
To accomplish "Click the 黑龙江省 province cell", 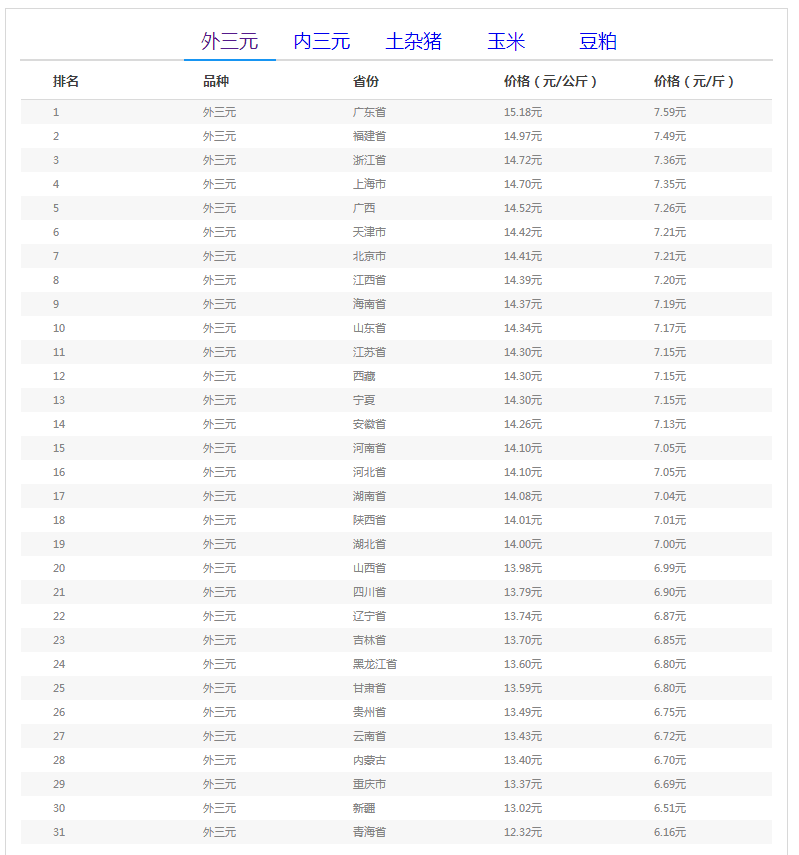I will (x=375, y=664).
